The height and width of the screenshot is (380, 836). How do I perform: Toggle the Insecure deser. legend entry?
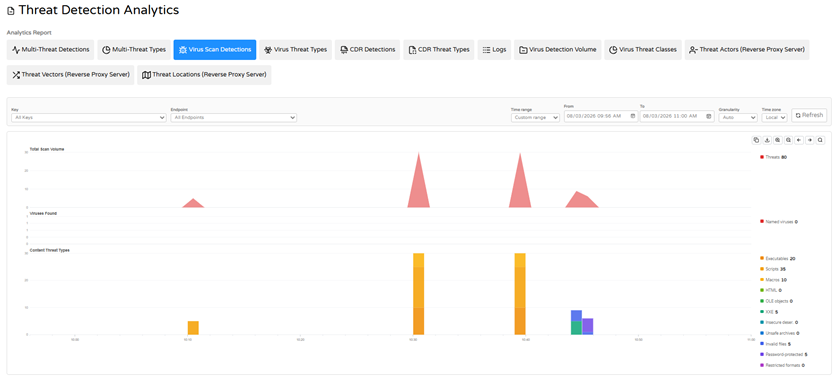coord(779,322)
